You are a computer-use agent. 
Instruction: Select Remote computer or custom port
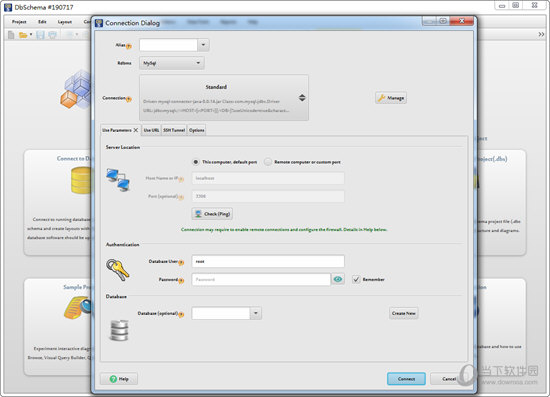coord(268,162)
